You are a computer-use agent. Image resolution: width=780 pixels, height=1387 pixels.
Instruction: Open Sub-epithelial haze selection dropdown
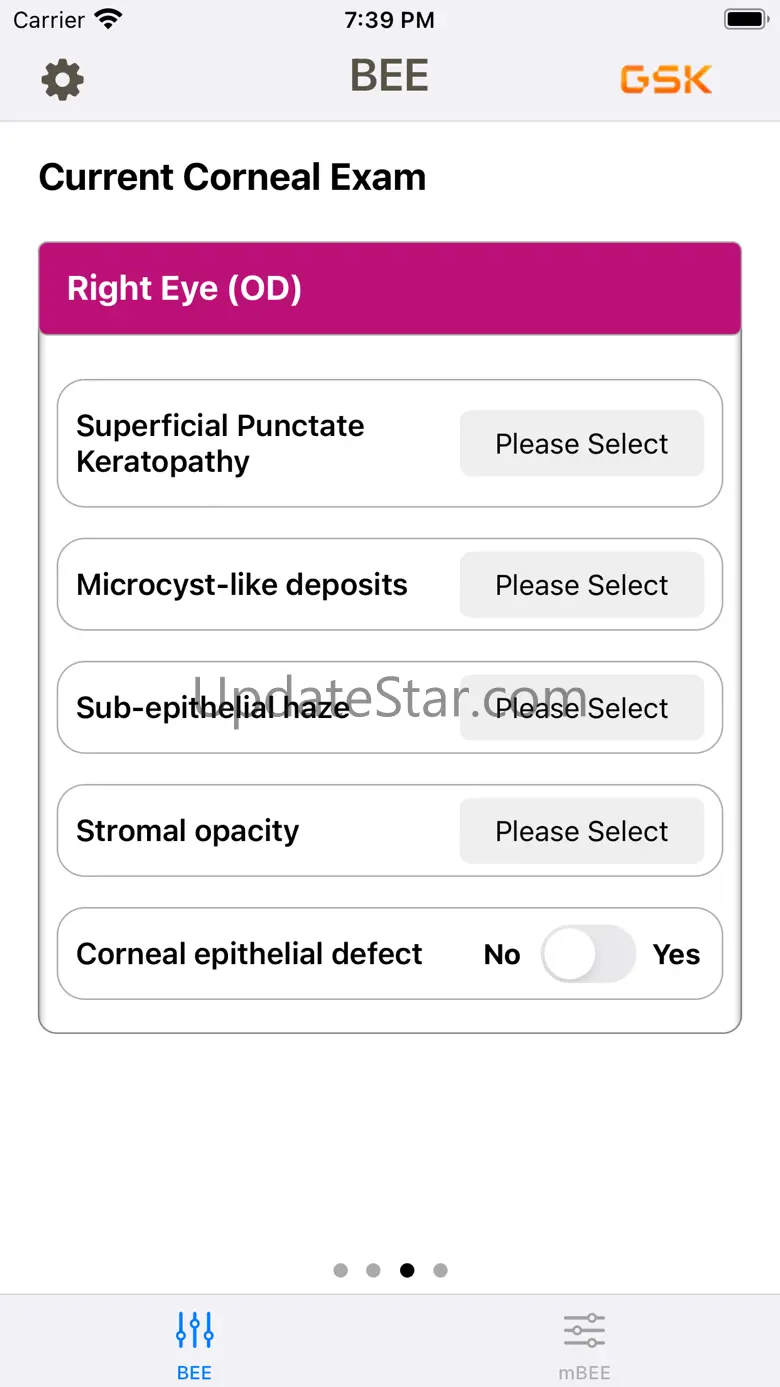(x=582, y=708)
